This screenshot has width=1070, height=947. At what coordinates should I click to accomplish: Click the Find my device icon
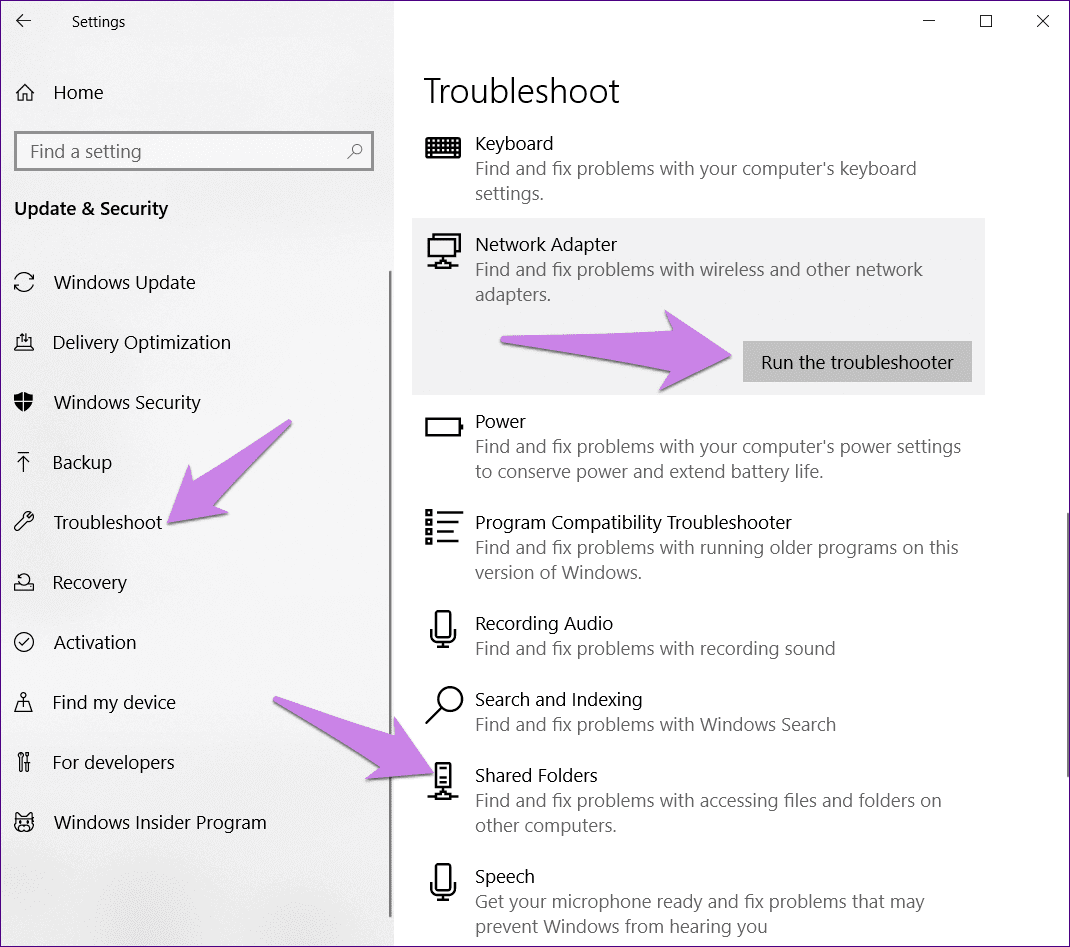24,702
